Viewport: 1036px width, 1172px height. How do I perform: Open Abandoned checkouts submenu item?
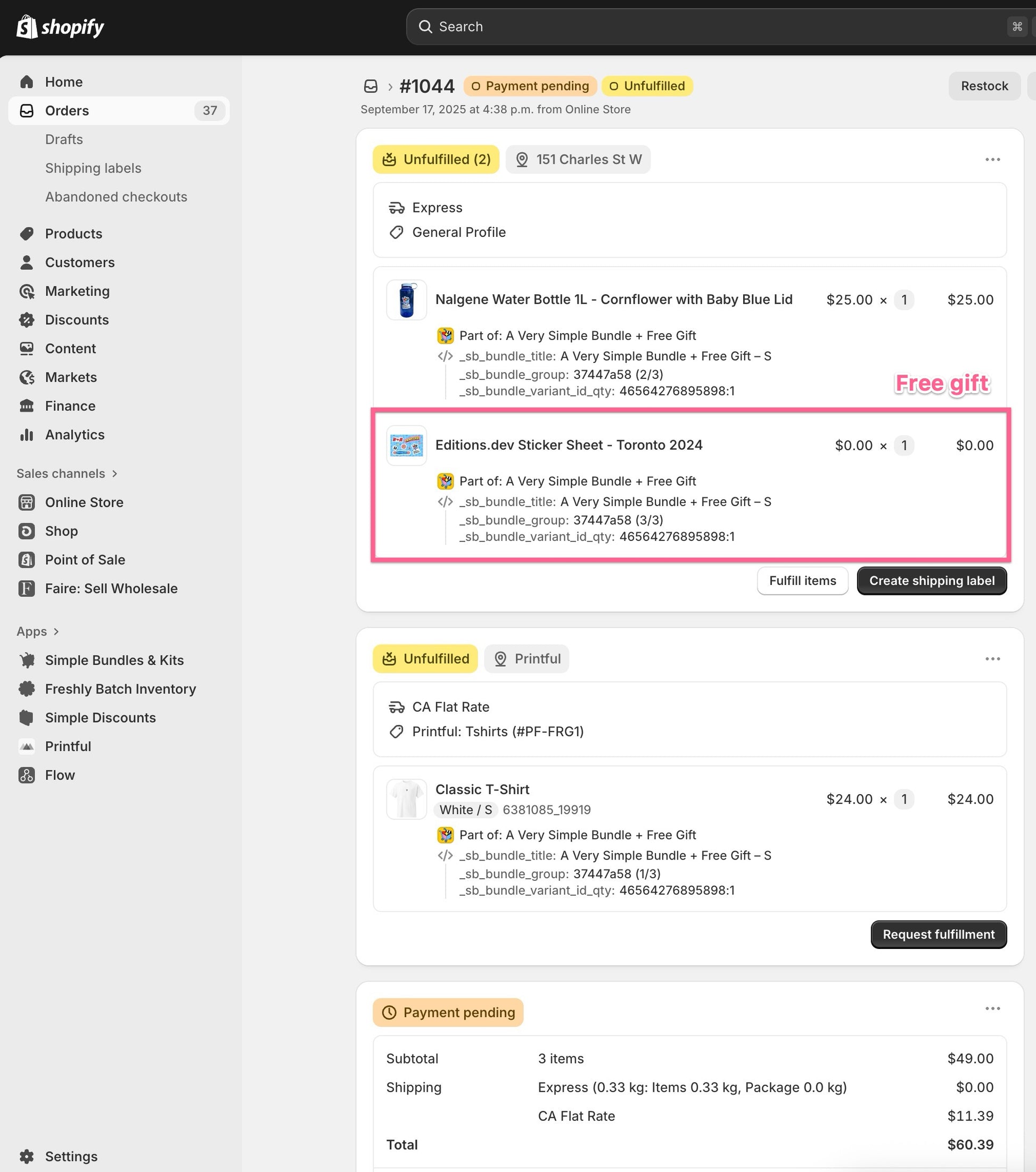(x=116, y=197)
